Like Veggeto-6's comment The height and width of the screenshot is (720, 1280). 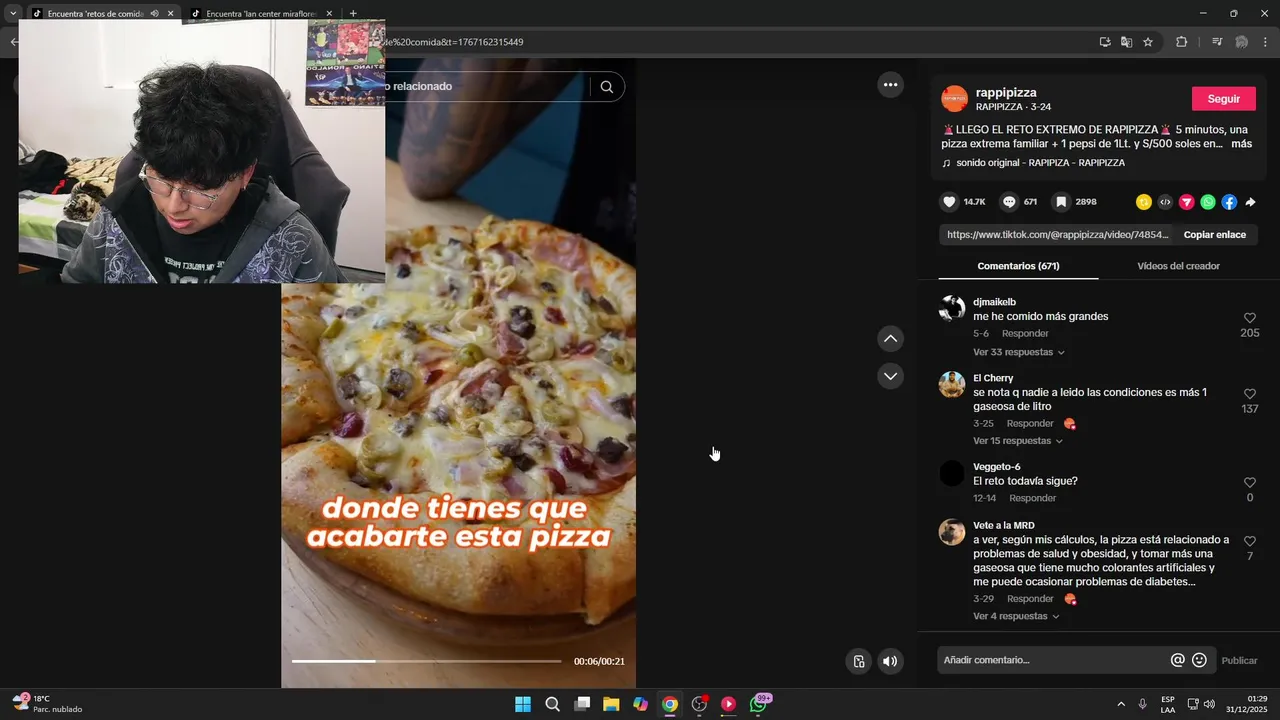click(1249, 483)
